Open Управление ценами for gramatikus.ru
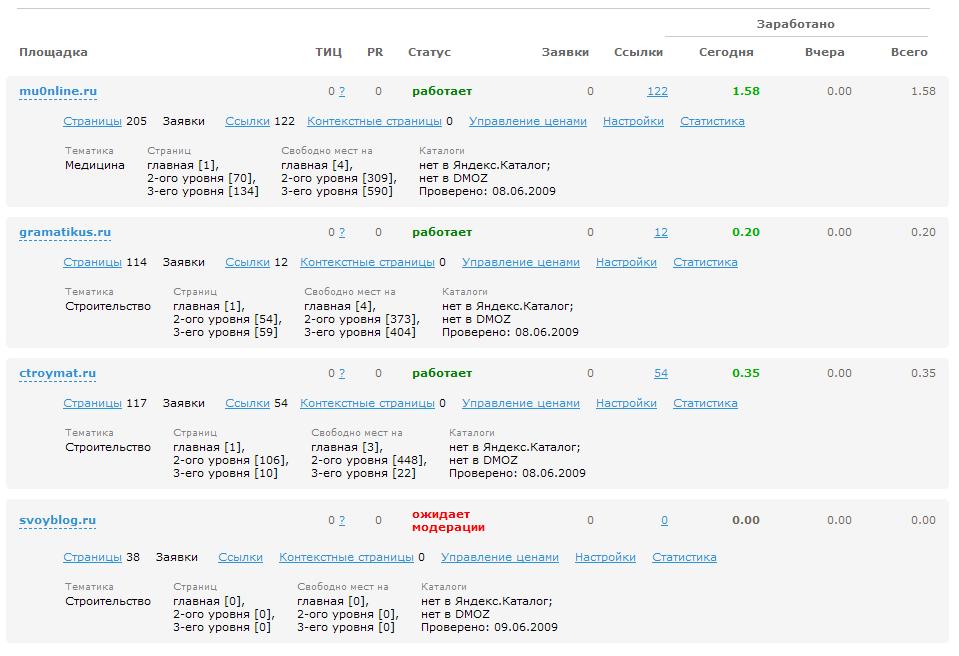The image size is (959, 656). point(520,262)
